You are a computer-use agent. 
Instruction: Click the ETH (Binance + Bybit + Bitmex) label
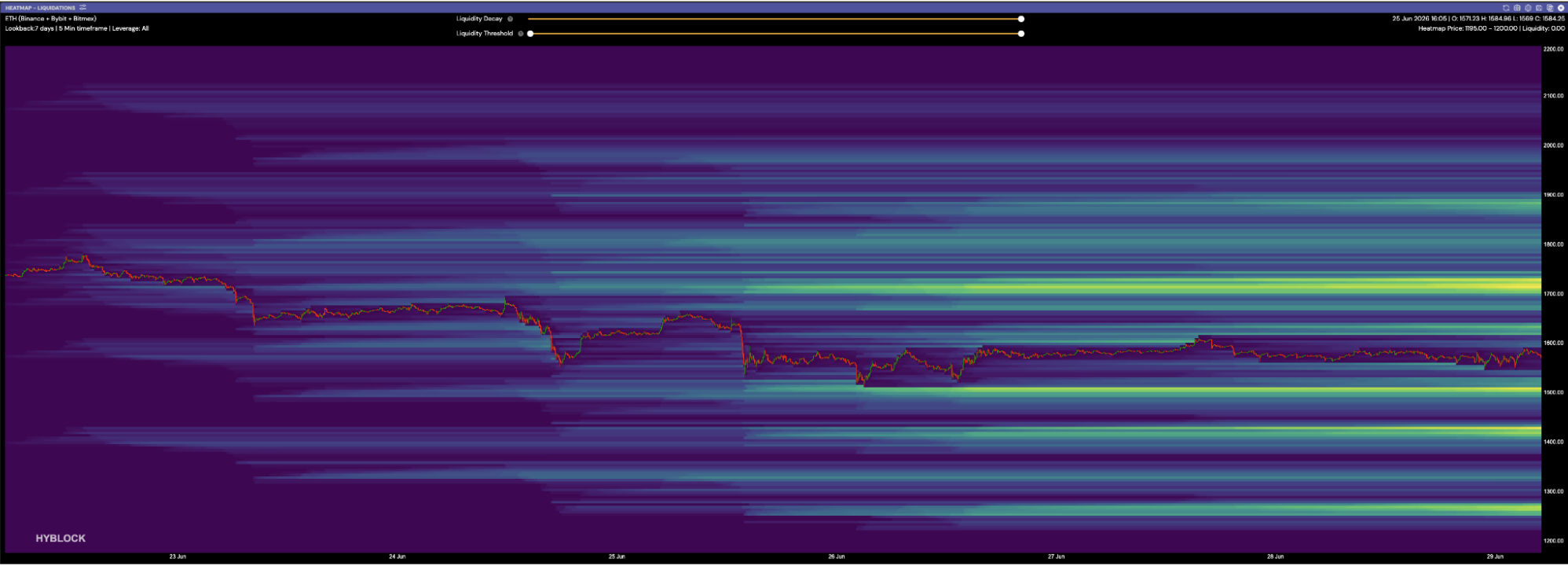(51, 18)
